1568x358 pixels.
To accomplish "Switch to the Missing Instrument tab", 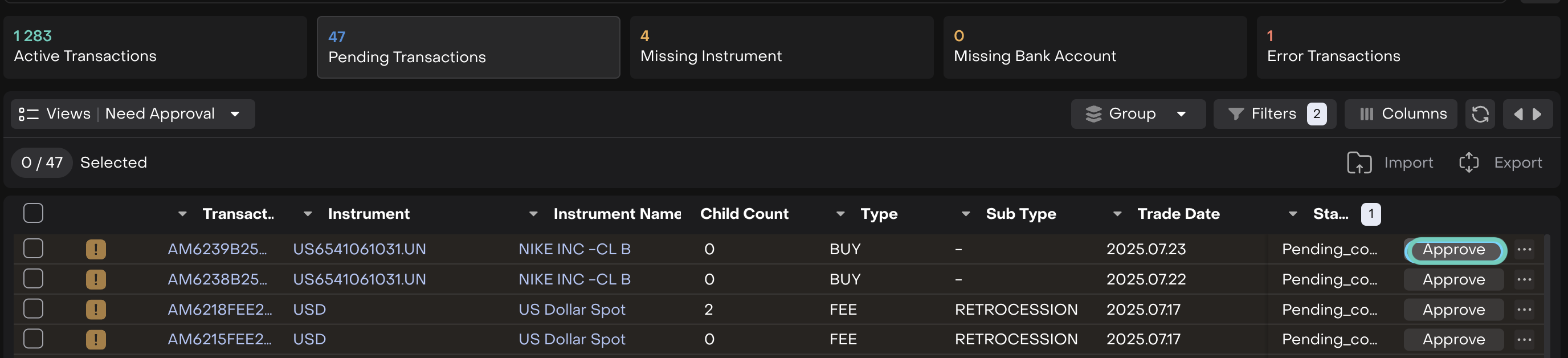I will click(781, 47).
